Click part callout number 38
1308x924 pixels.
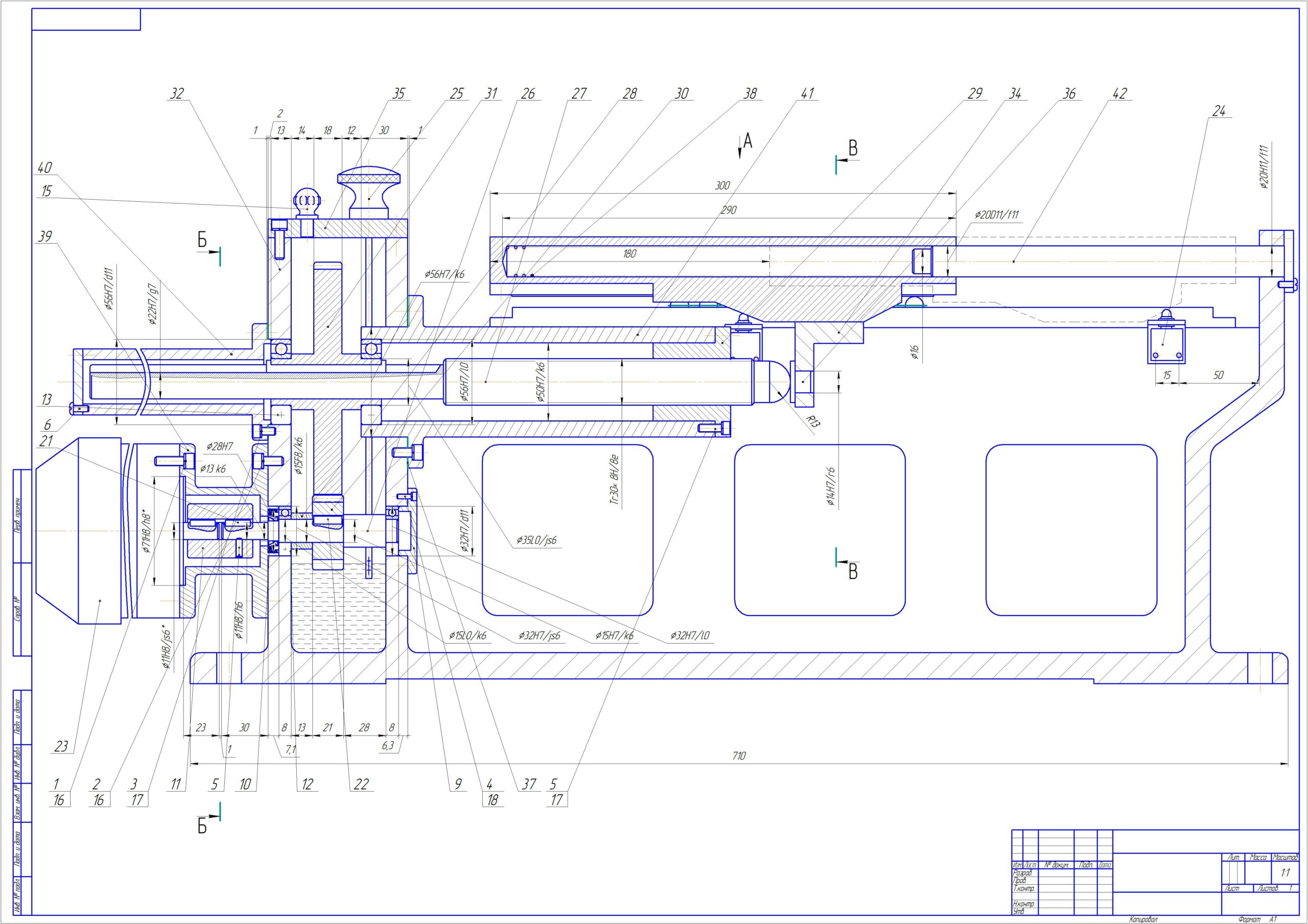[x=750, y=93]
